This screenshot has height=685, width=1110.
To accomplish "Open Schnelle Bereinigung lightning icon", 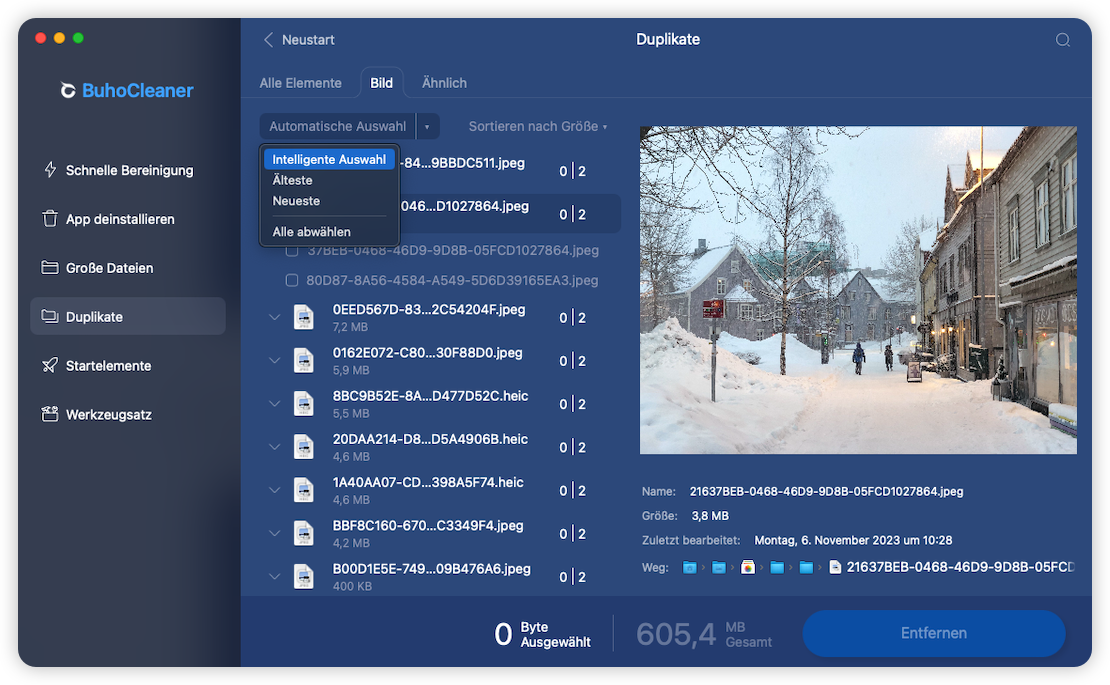I will point(50,170).
